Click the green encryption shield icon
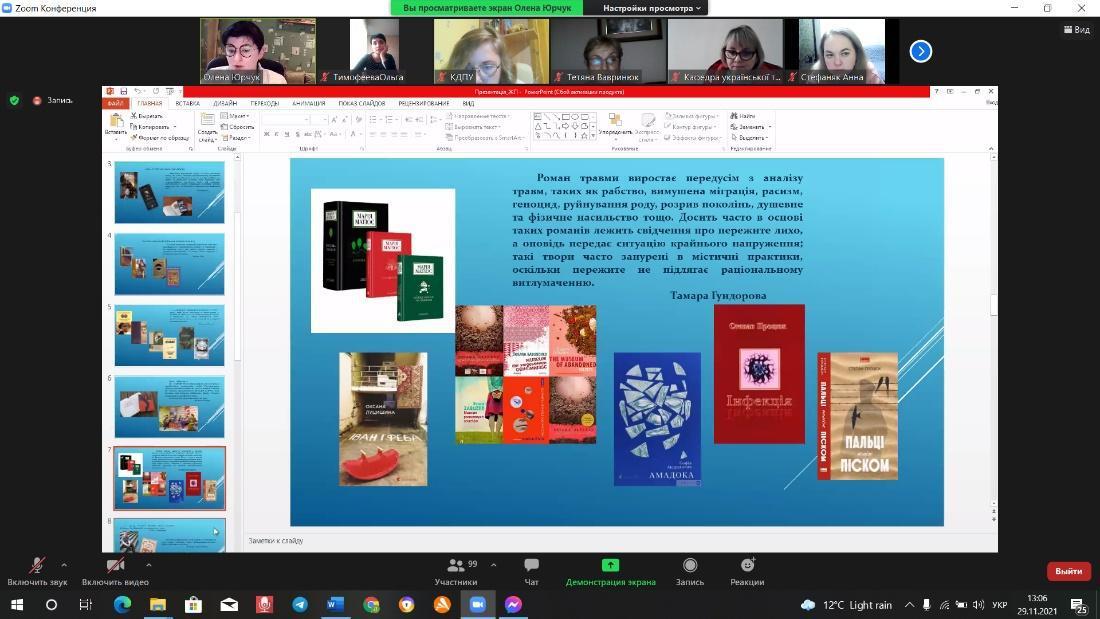This screenshot has width=1100, height=619. (14, 100)
